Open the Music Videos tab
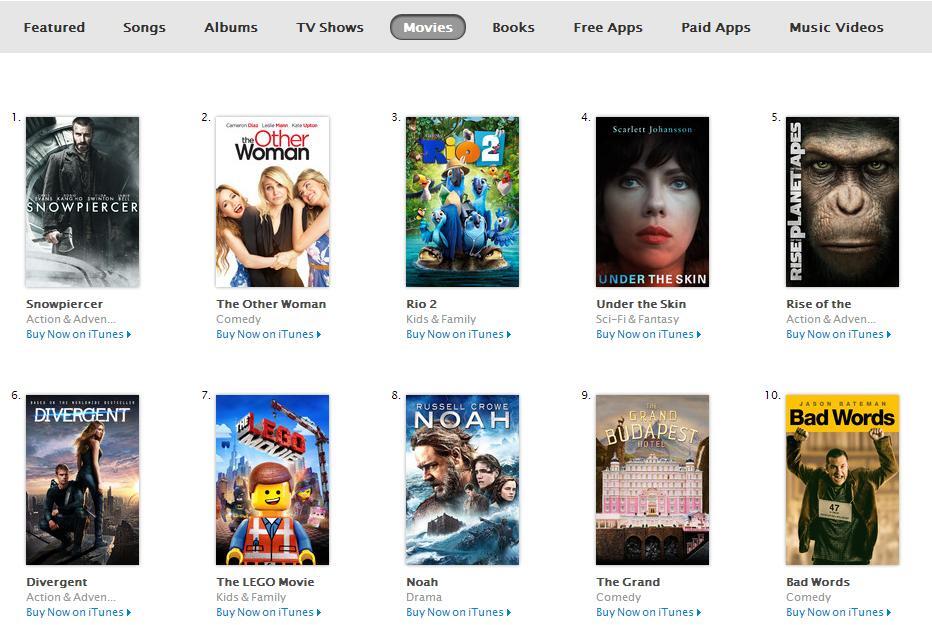Viewport: 932px width, 625px height. coord(836,27)
